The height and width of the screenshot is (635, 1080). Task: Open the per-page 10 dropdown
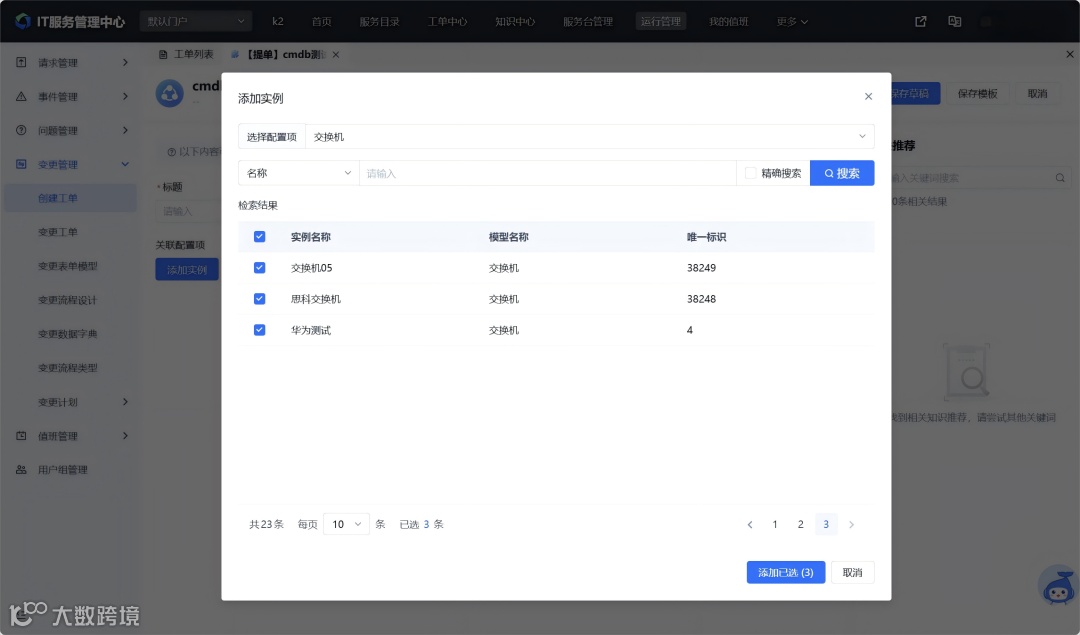(x=346, y=525)
